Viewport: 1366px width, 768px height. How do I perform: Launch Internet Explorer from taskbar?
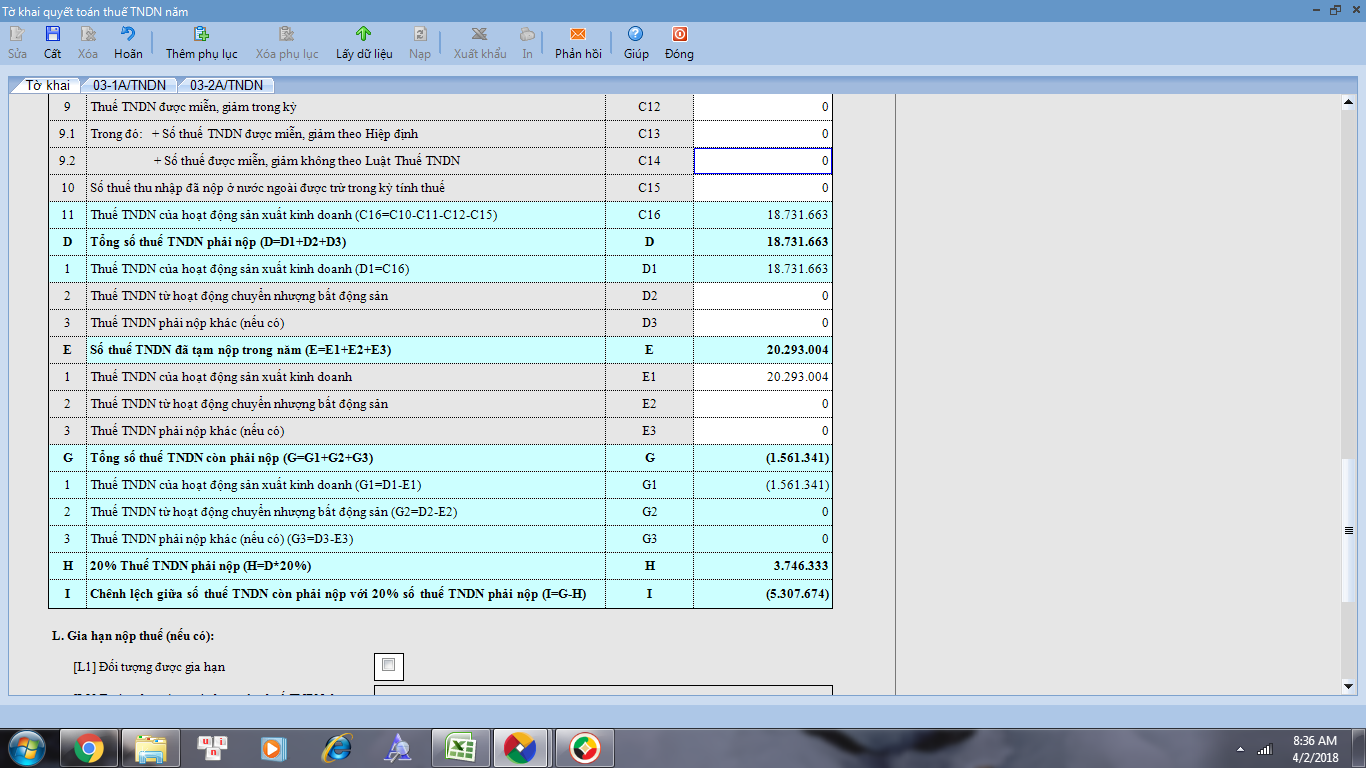point(337,747)
